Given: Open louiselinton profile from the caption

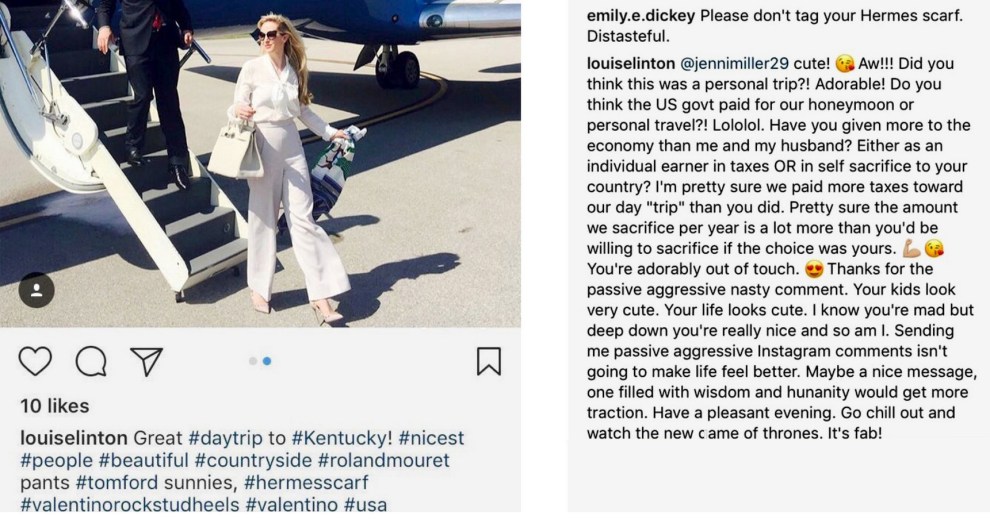Looking at the screenshot, I should tap(73, 439).
